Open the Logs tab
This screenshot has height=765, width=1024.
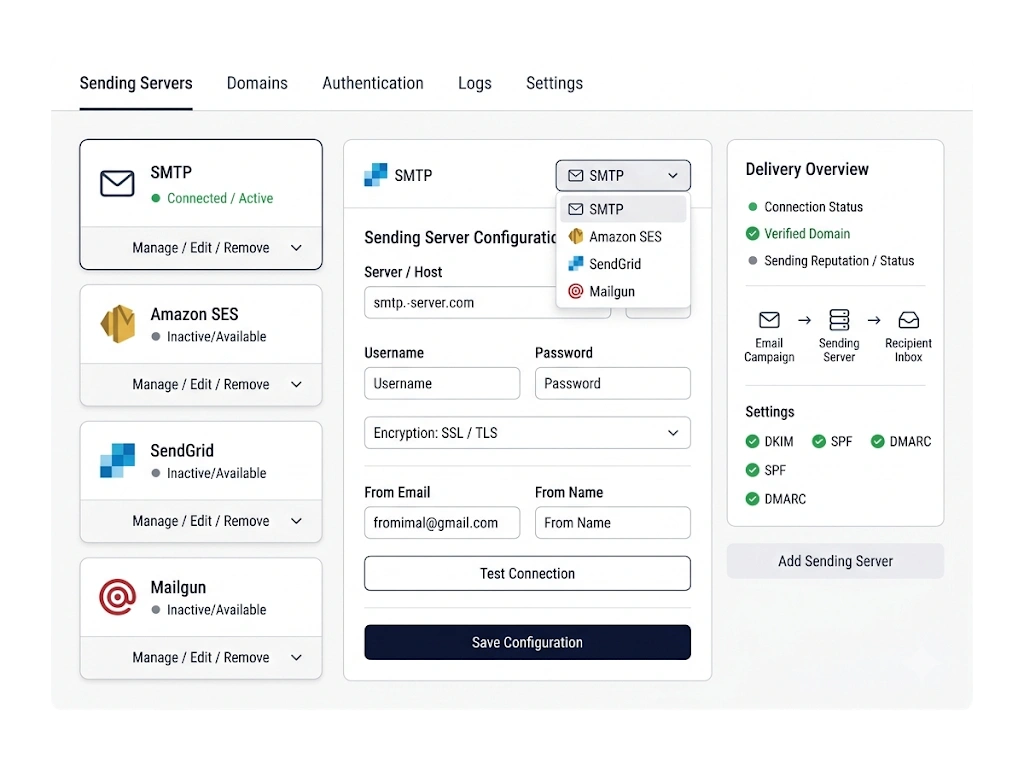475,84
